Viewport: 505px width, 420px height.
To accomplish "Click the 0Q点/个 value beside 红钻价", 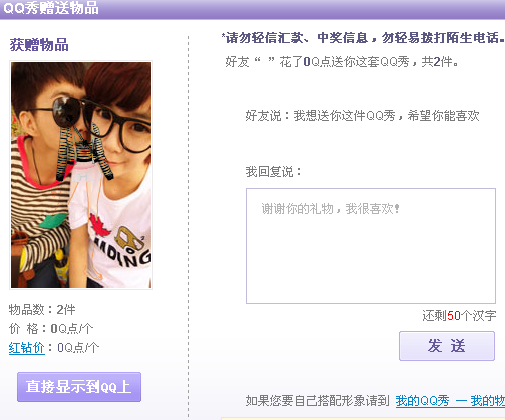I will [x=78, y=348].
